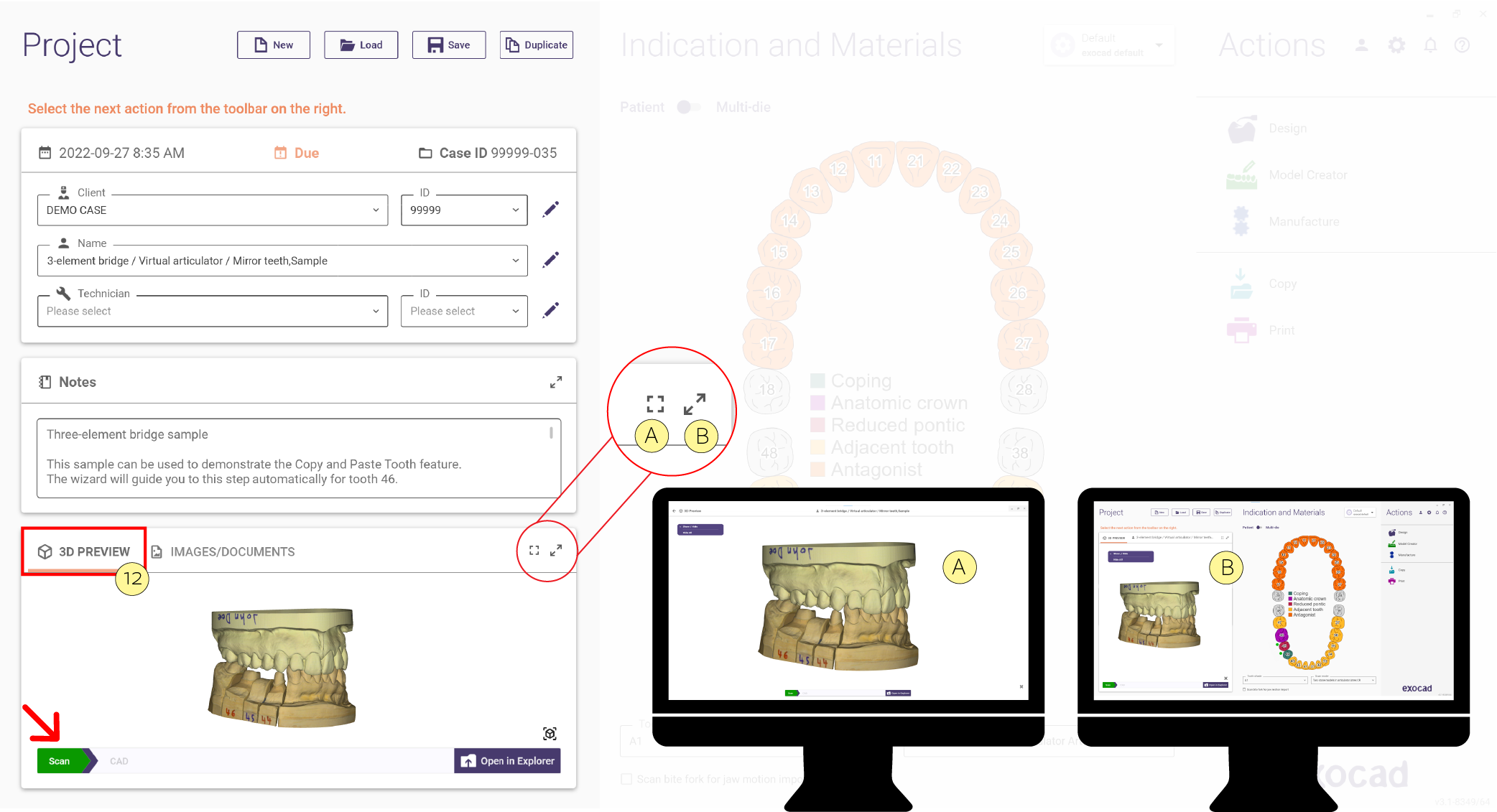Open the project date calendar icon

click(45, 153)
